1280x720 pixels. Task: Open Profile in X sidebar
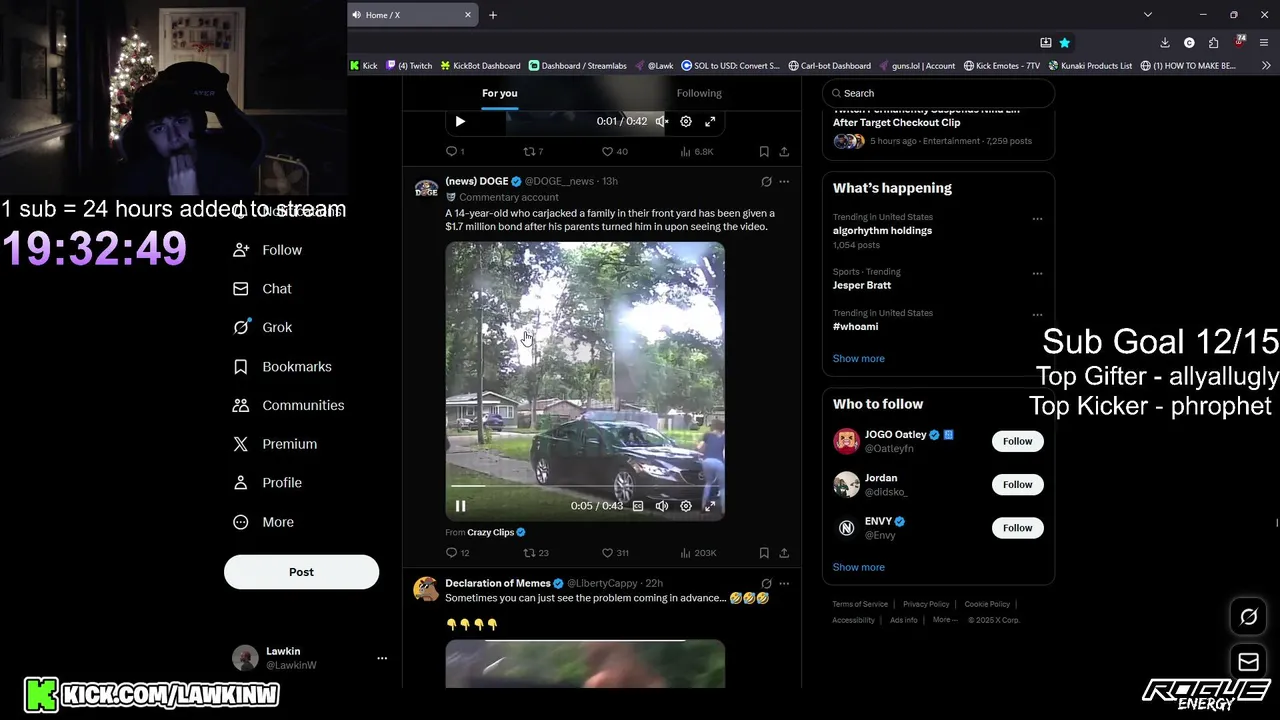[267, 483]
